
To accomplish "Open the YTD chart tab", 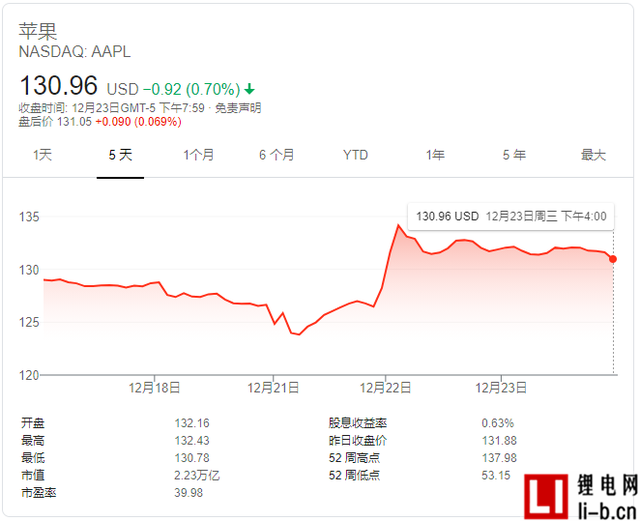I will tap(356, 155).
